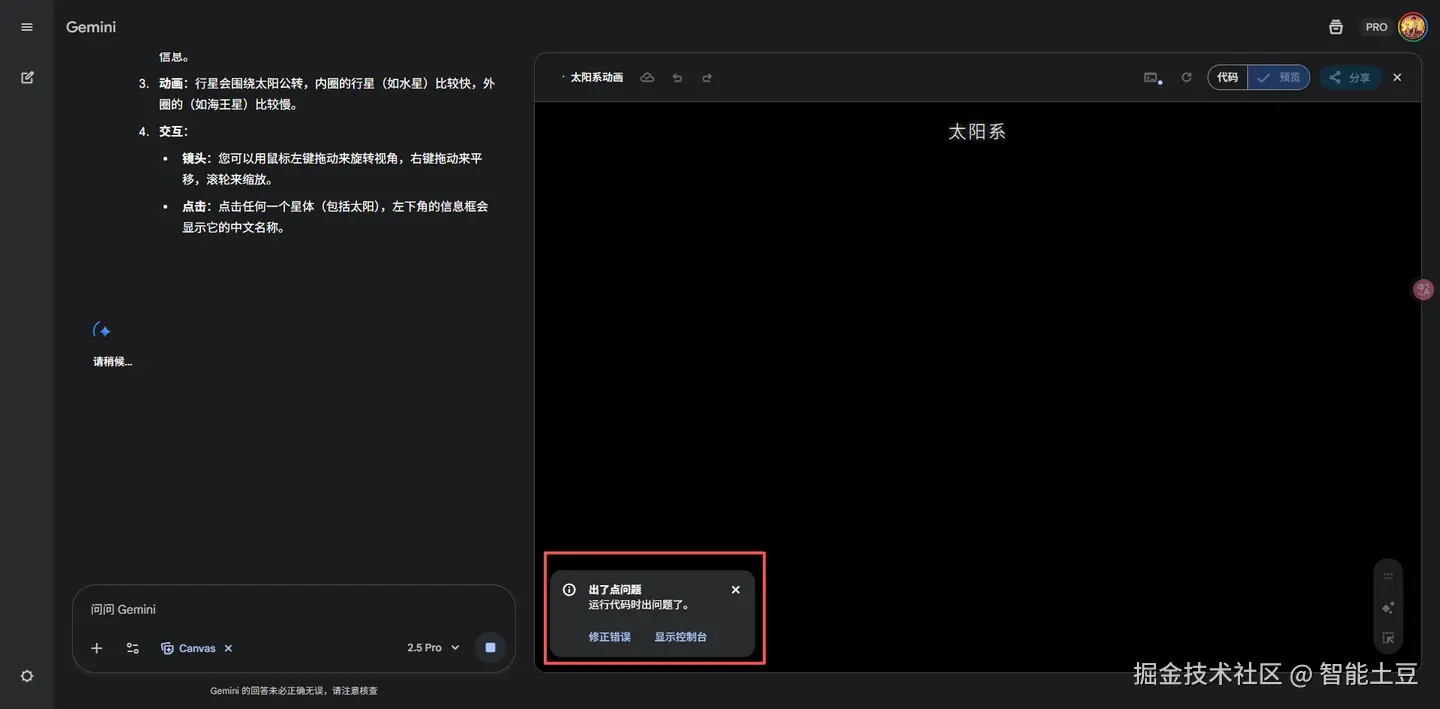
Task: Start a new chat with compose icon
Action: pyautogui.click(x=27, y=78)
